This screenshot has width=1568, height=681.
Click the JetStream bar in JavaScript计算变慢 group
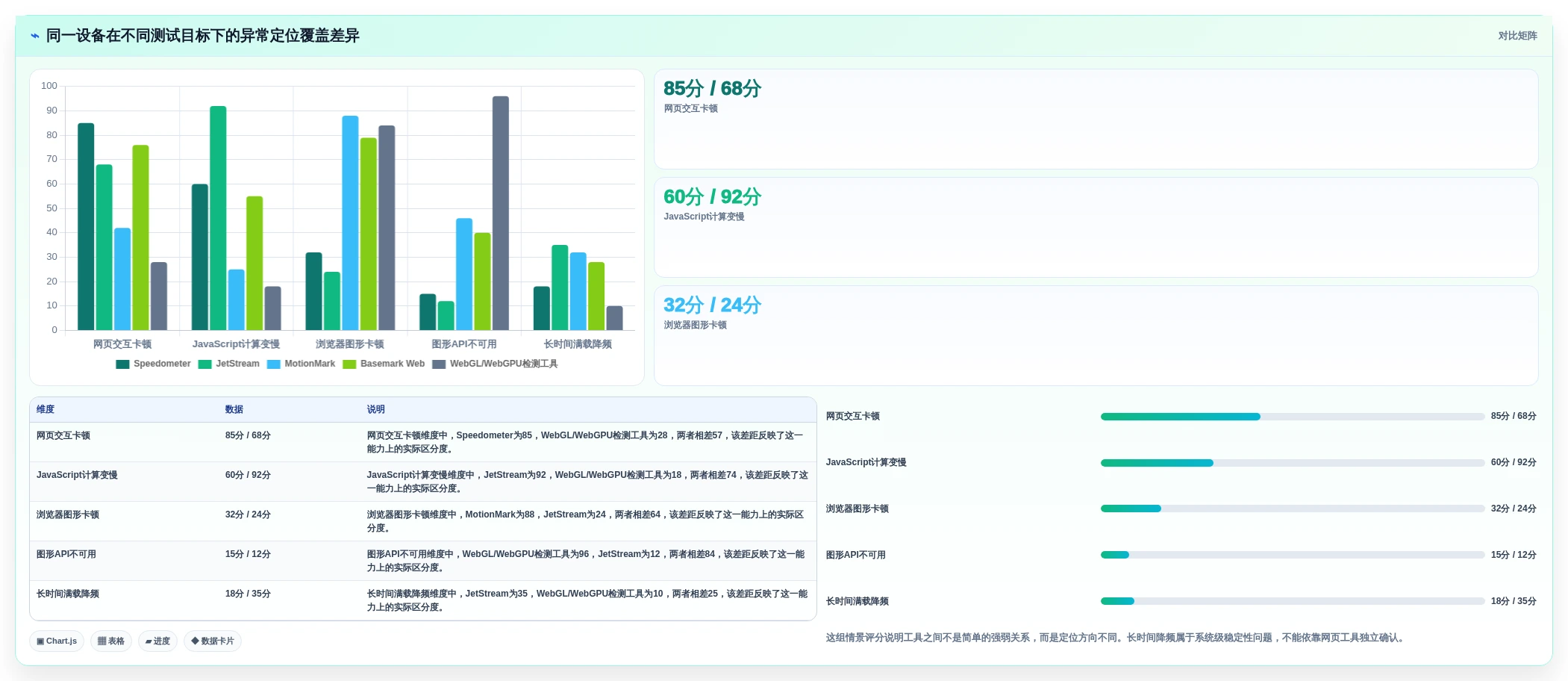[218, 218]
